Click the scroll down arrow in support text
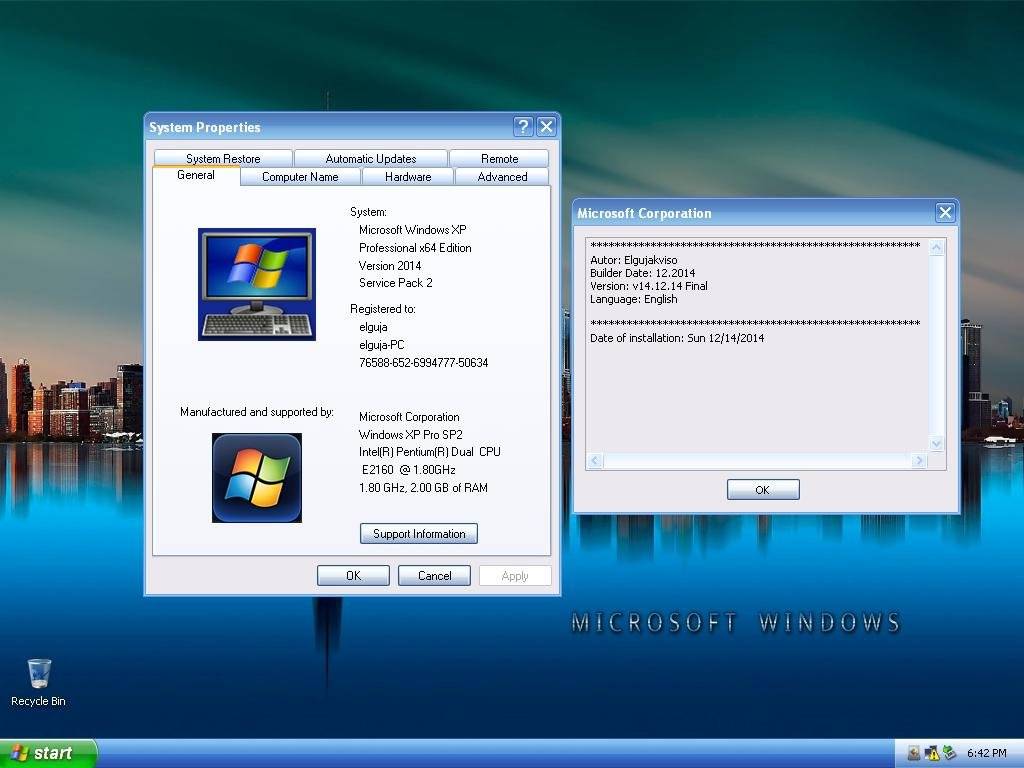Viewport: 1024px width, 768px height. (936, 444)
